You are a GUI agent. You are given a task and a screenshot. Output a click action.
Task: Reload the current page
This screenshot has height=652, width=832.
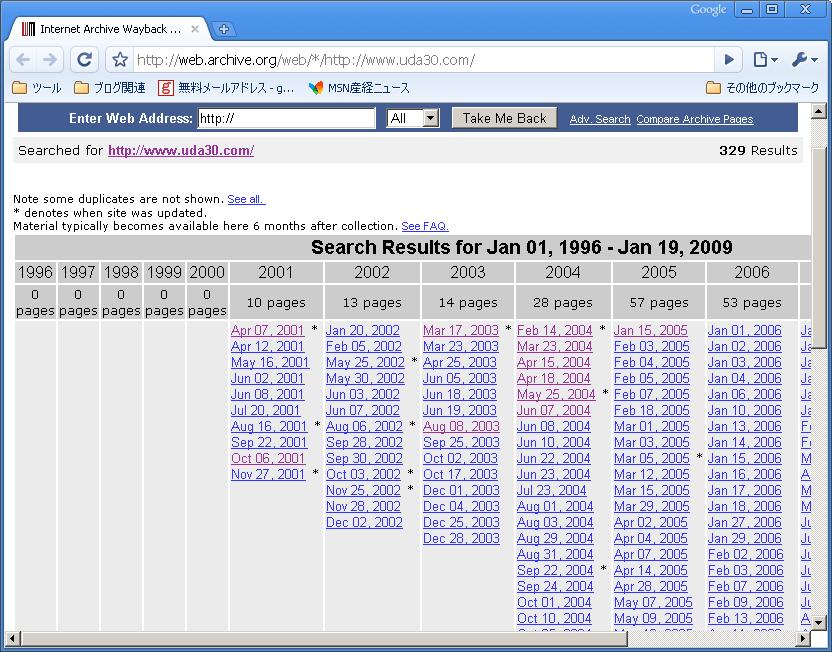point(84,59)
